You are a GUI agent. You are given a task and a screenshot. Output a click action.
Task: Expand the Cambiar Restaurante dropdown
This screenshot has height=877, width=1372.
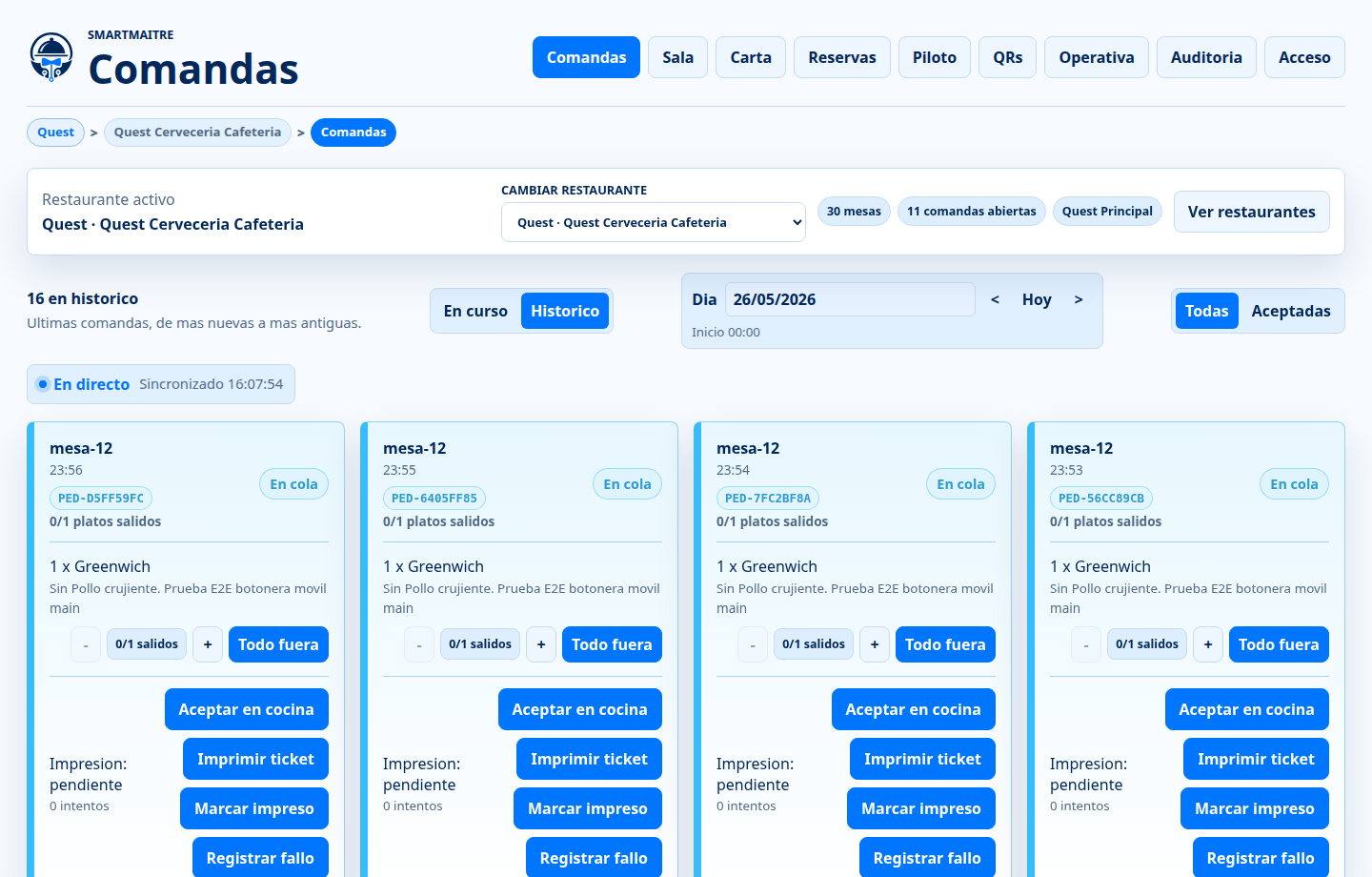point(654,222)
